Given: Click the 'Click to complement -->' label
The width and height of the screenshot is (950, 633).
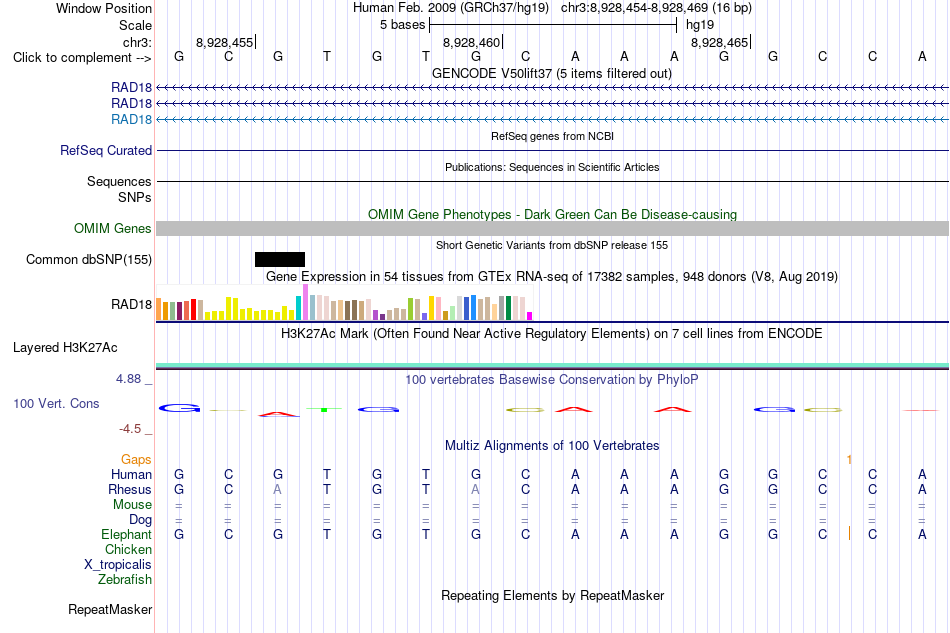Looking at the screenshot, I should [x=82, y=58].
